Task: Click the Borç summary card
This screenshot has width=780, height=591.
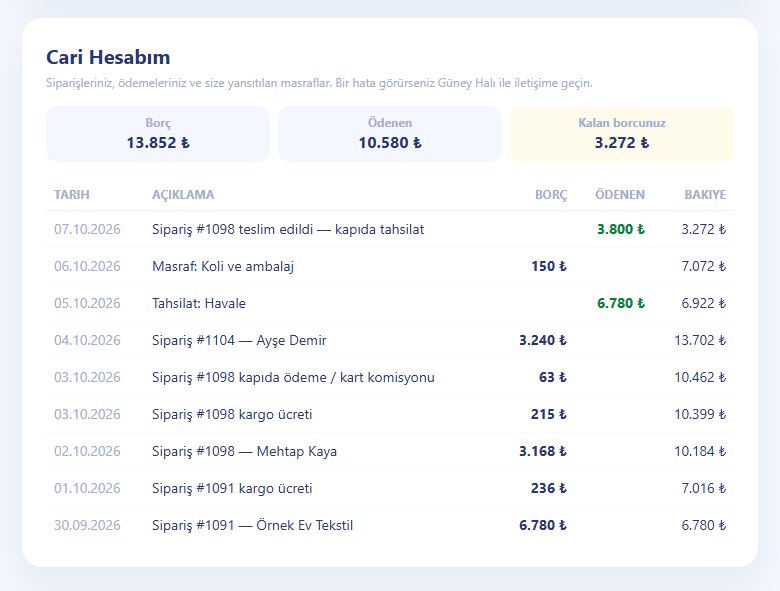Action: coord(158,134)
